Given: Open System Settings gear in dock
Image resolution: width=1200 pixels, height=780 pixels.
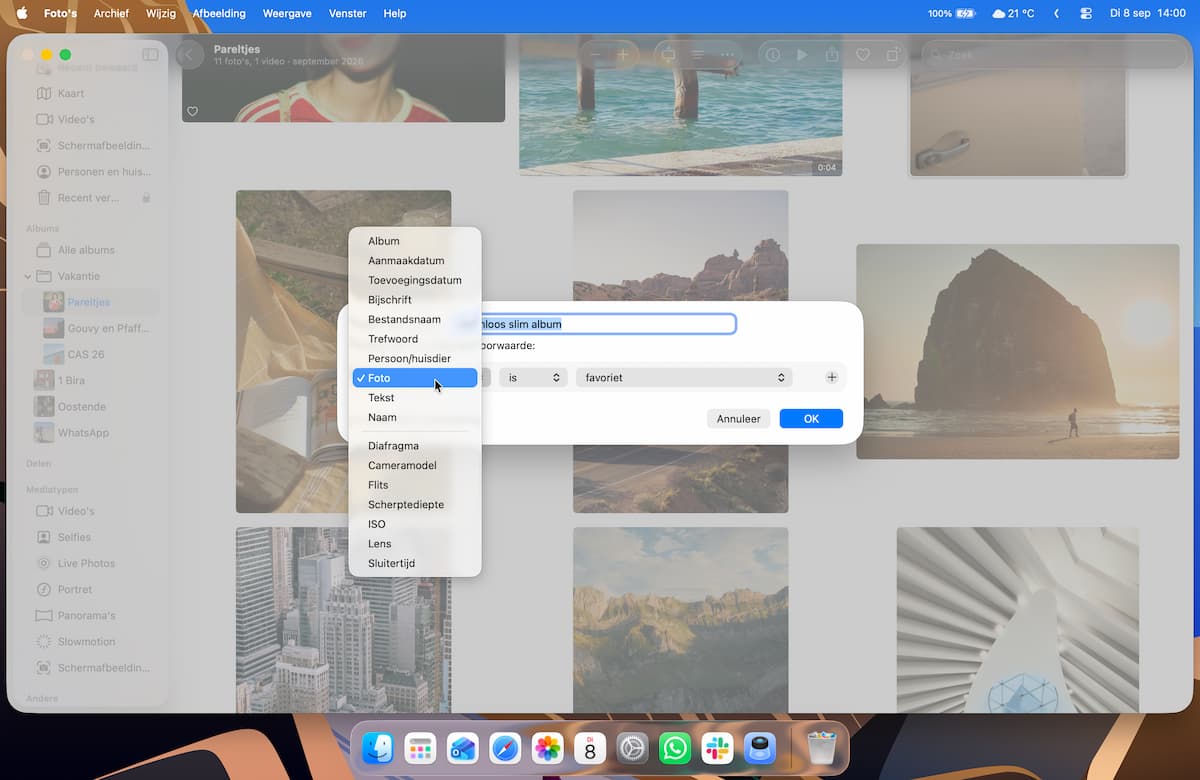Looking at the screenshot, I should click(633, 748).
